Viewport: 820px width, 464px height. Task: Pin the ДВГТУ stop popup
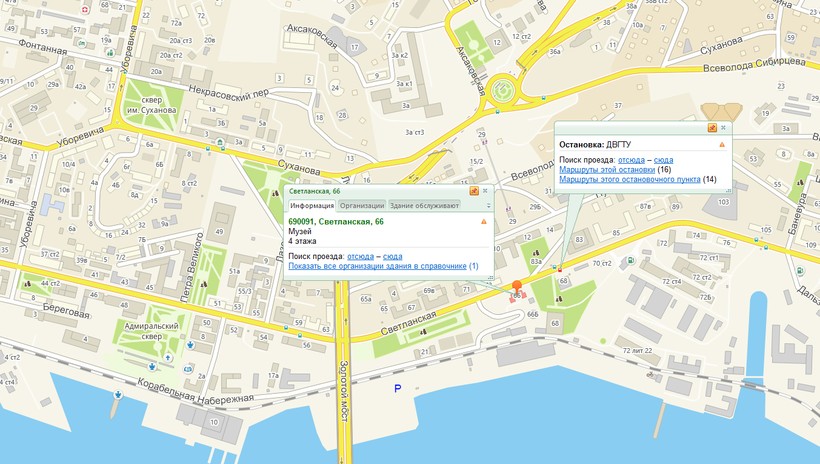tap(711, 128)
